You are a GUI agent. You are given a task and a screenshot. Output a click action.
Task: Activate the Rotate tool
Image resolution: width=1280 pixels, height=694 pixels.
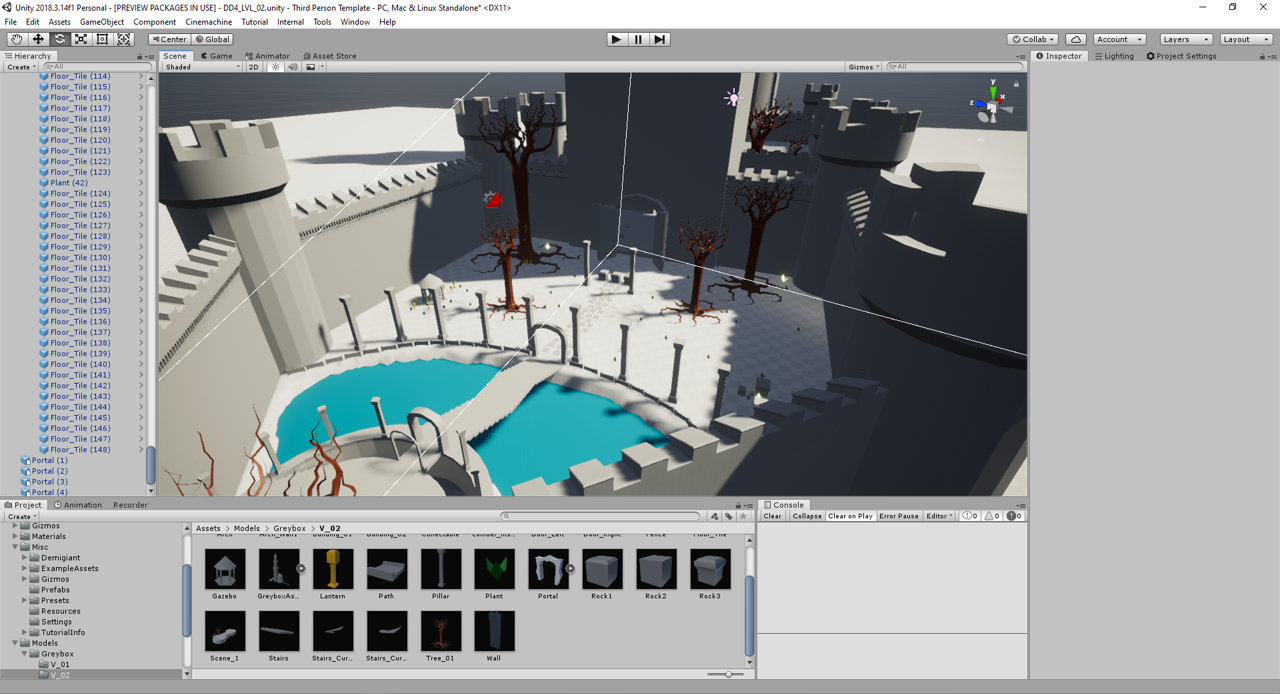coord(60,39)
